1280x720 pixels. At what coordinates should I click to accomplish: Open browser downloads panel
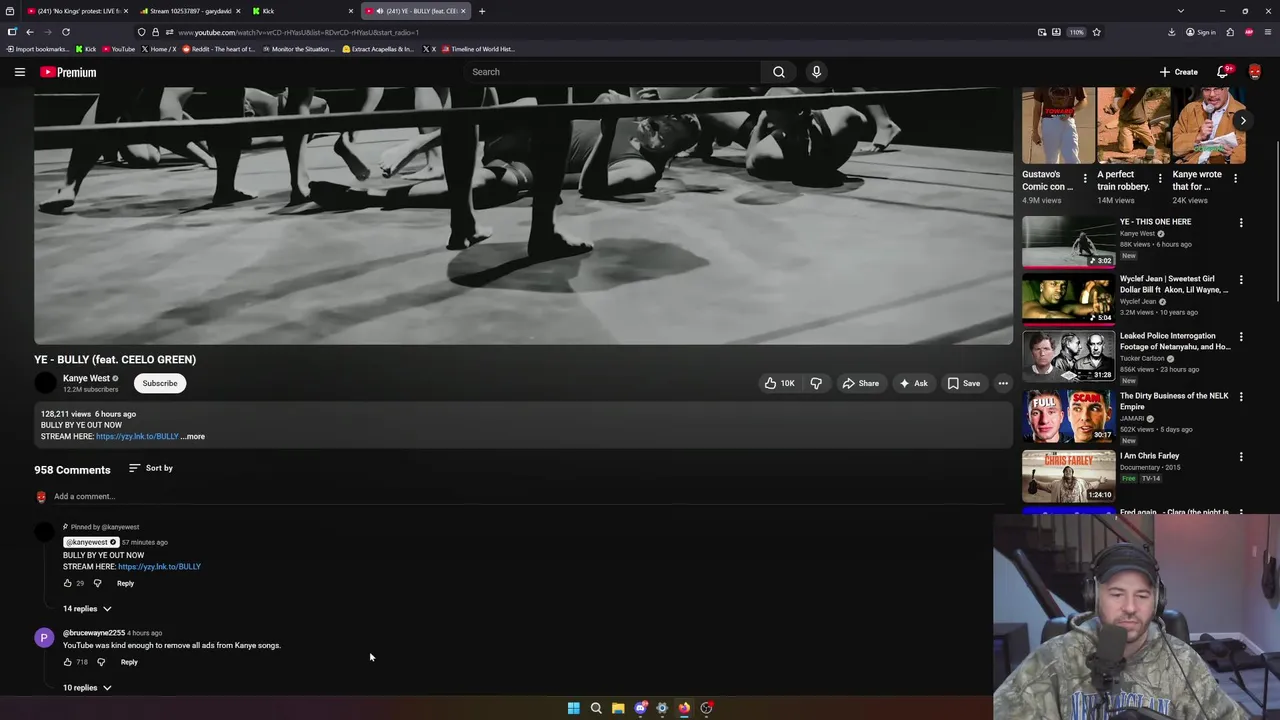(x=1171, y=32)
